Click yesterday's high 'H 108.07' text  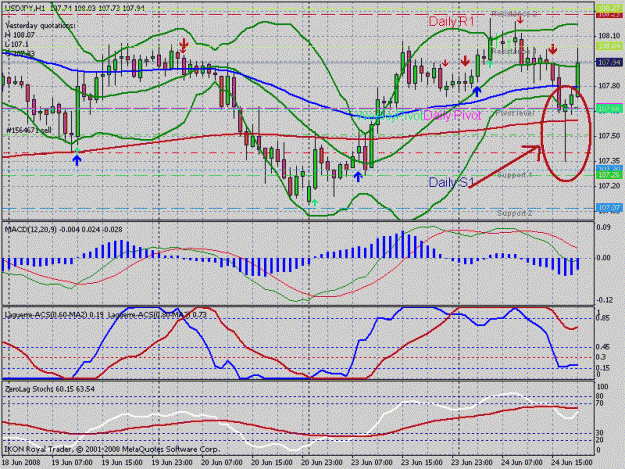(20, 35)
